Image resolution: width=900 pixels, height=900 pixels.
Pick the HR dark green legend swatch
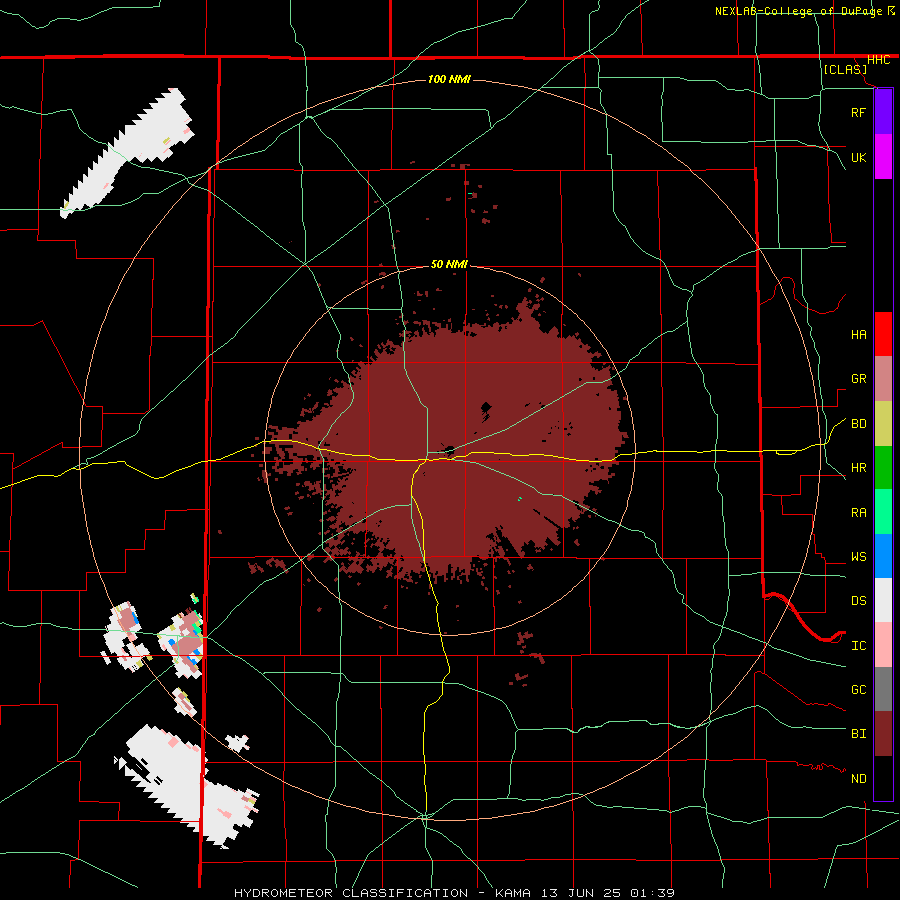tap(883, 467)
